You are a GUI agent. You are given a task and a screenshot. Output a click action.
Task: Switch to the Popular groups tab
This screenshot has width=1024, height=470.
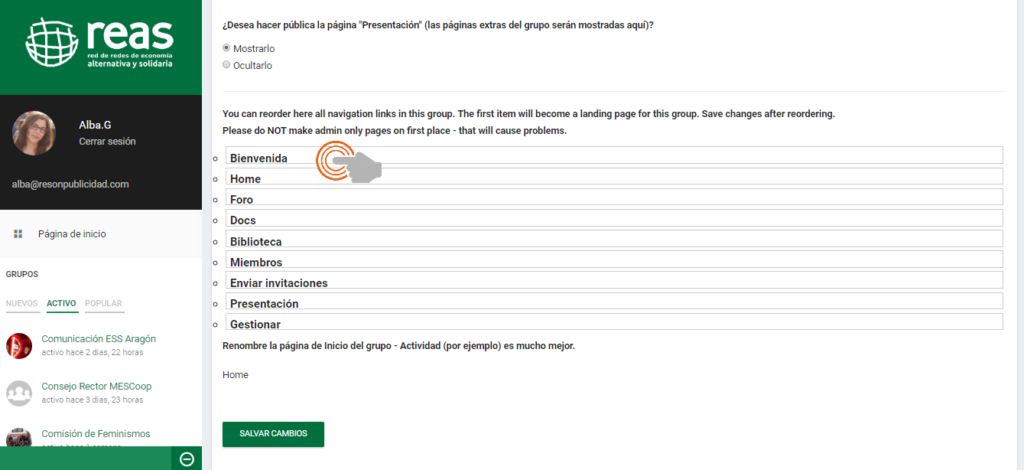point(103,303)
